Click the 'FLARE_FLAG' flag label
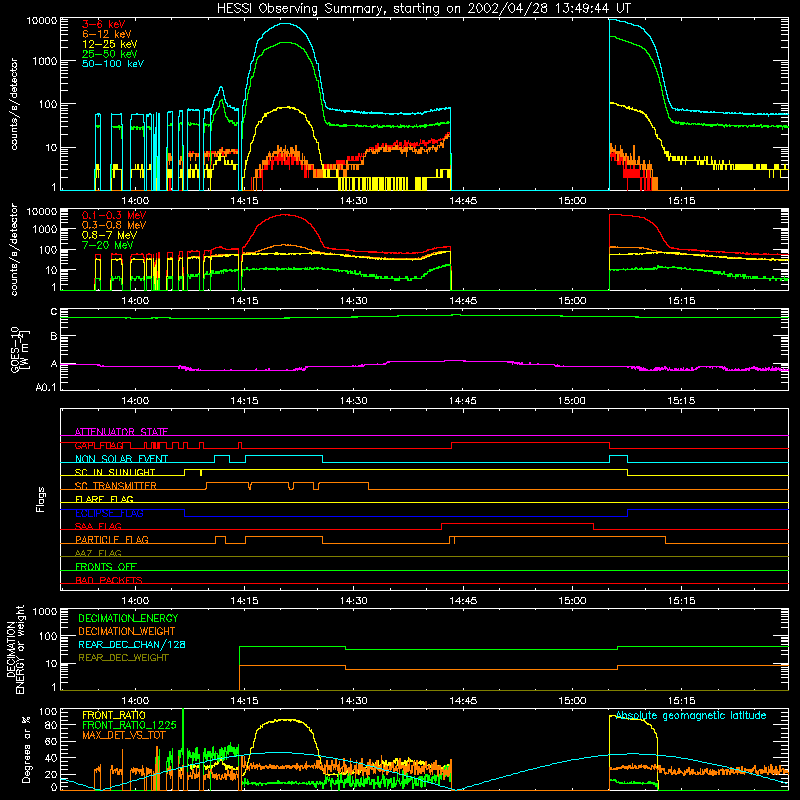This screenshot has width=800, height=800. tap(104, 499)
